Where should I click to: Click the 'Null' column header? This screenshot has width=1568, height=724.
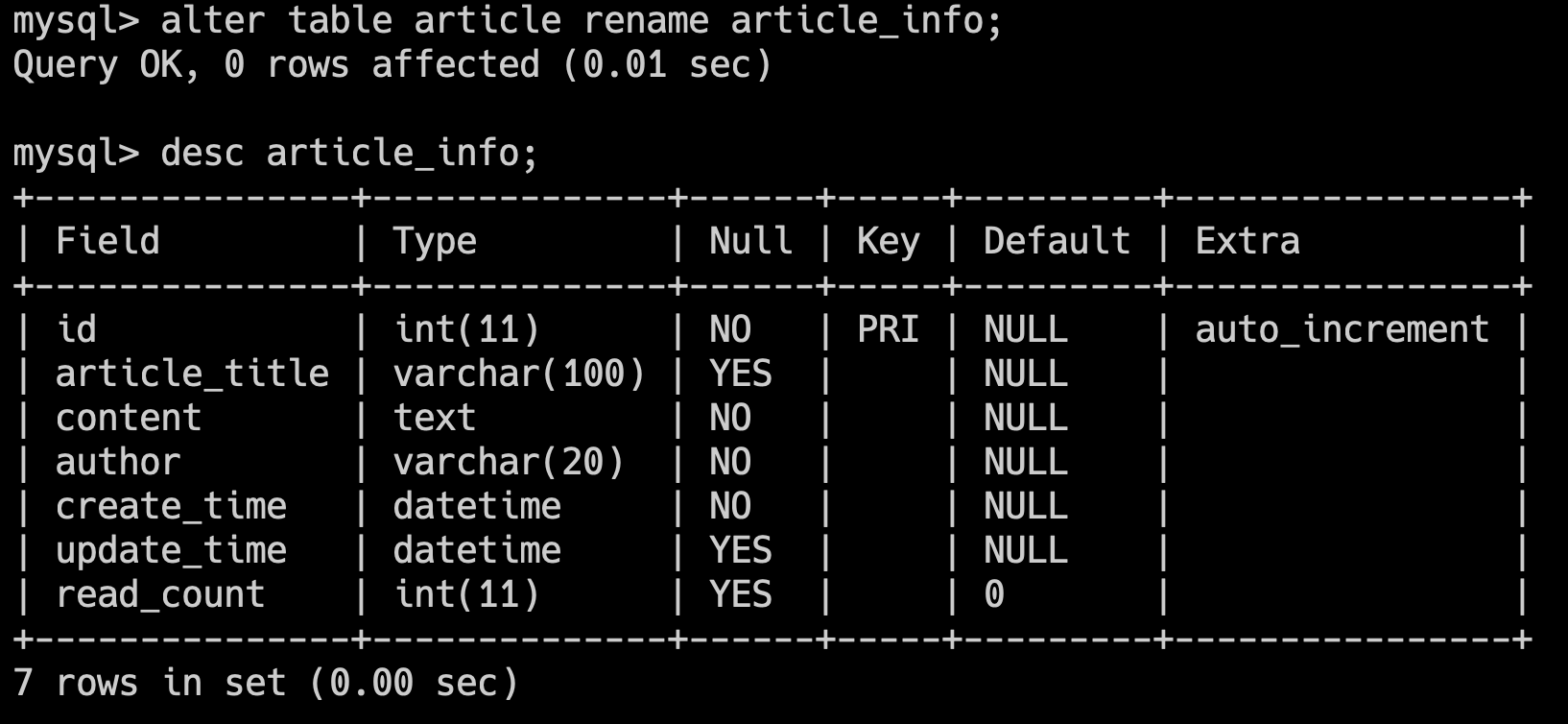click(750, 241)
